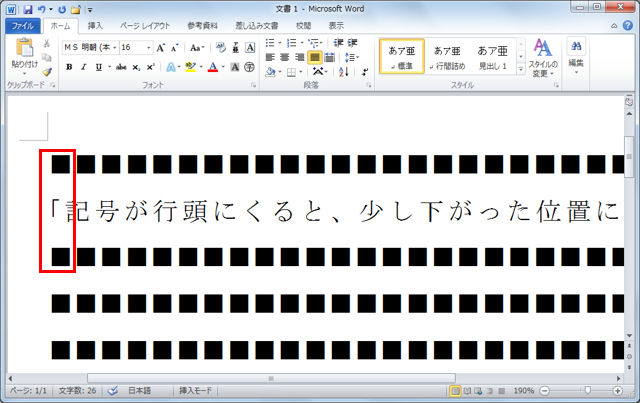Image resolution: width=640 pixels, height=403 pixels.
Task: Open Find via the binoculars icon
Action: click(x=576, y=46)
